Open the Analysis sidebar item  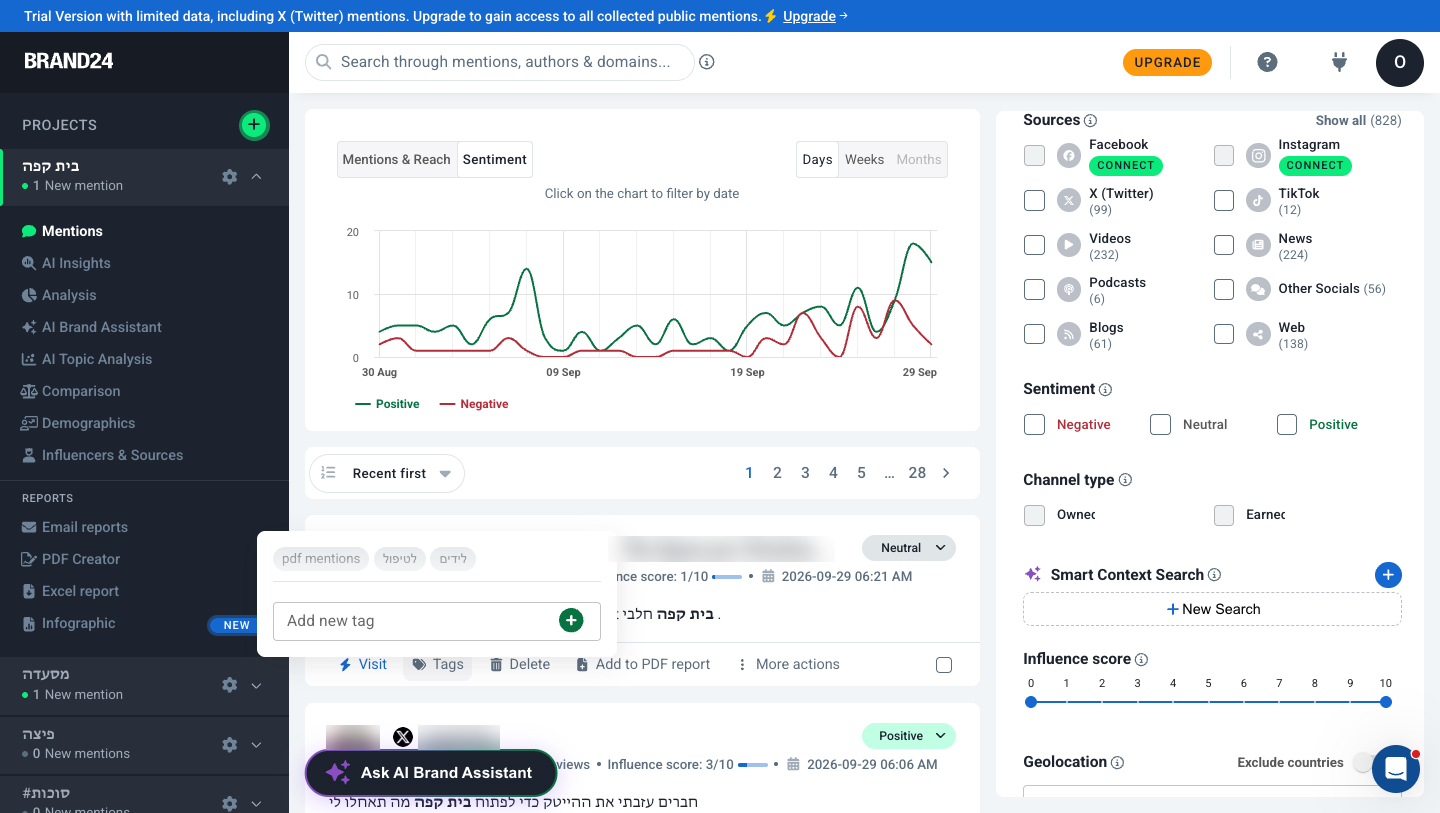(69, 295)
